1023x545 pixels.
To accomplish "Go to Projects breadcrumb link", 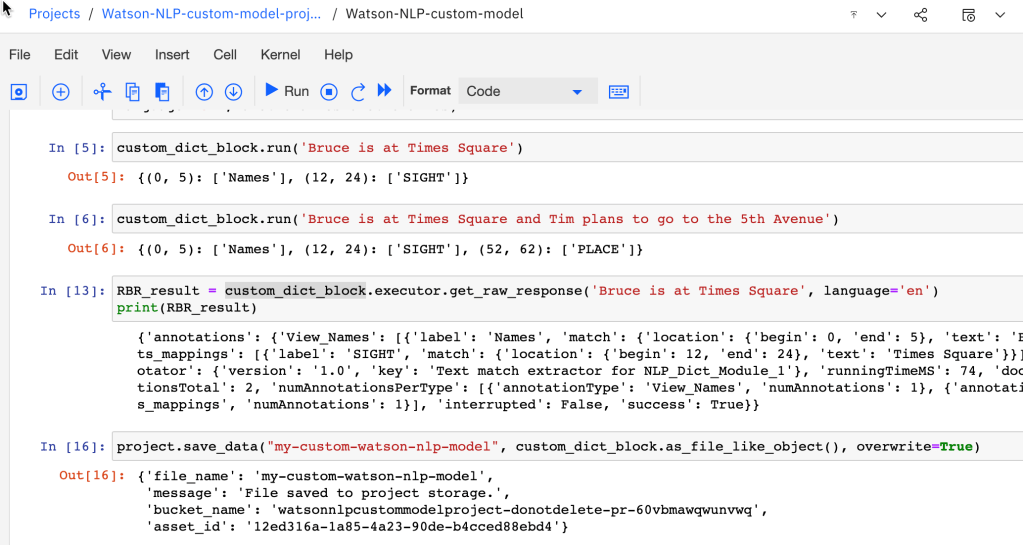I will tap(54, 14).
